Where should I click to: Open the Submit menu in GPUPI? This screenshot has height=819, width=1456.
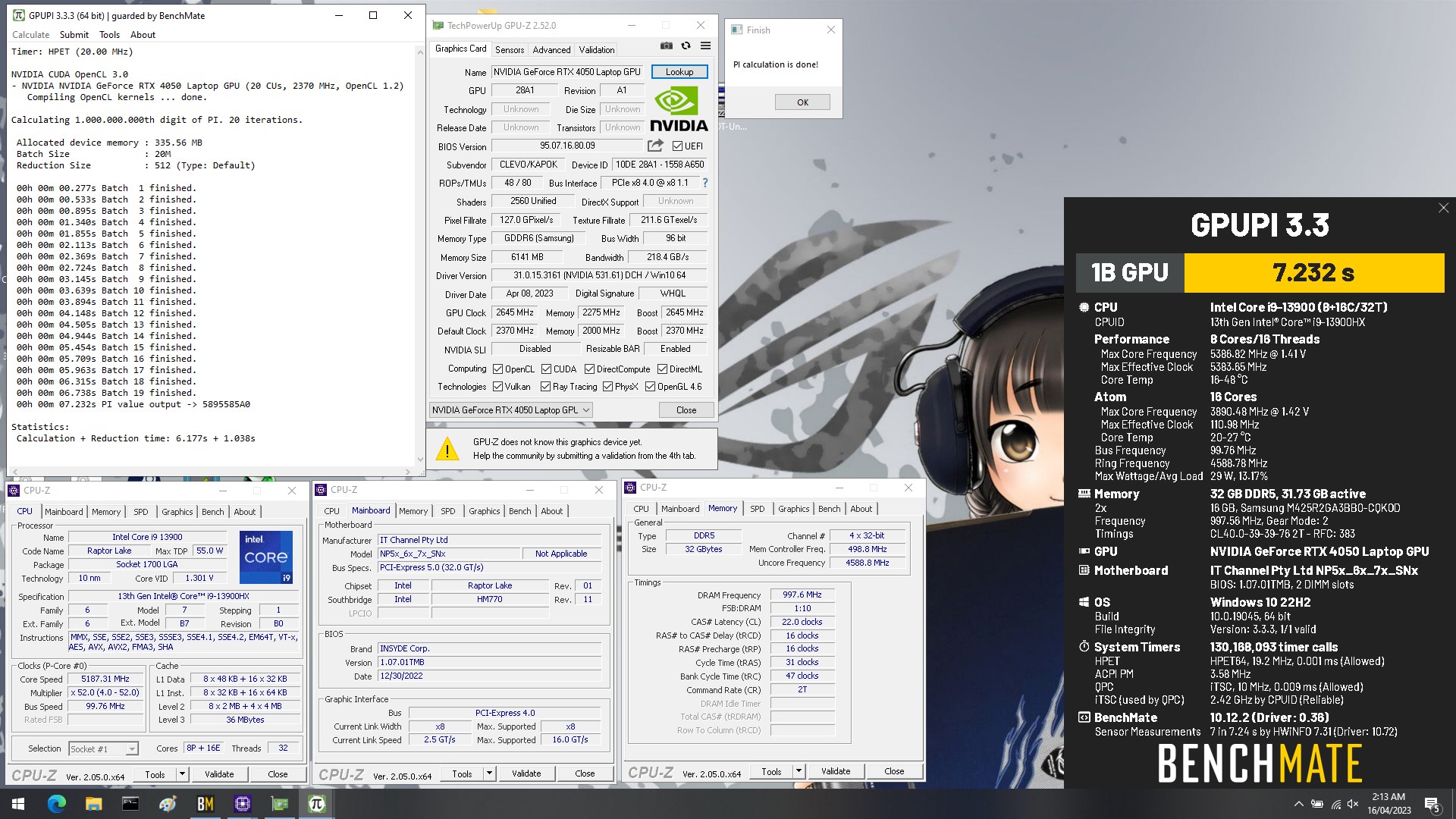[x=74, y=35]
